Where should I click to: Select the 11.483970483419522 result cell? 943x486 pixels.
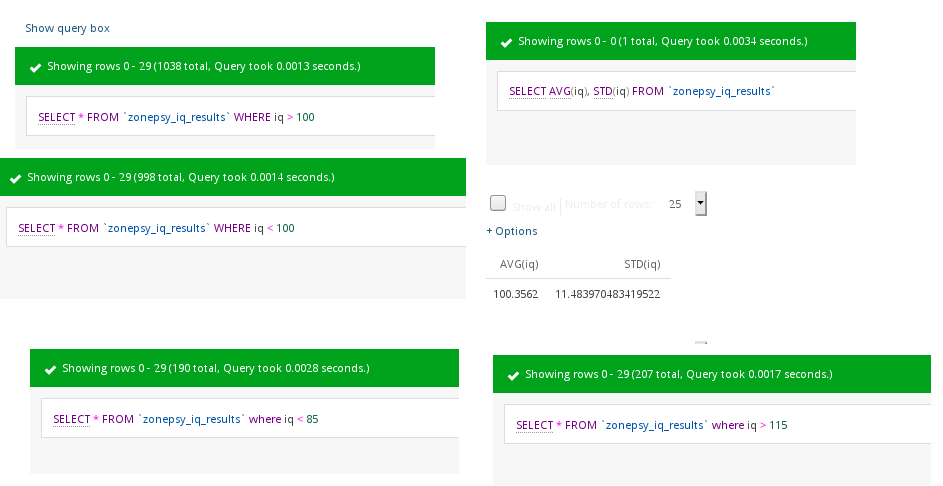(x=607, y=294)
